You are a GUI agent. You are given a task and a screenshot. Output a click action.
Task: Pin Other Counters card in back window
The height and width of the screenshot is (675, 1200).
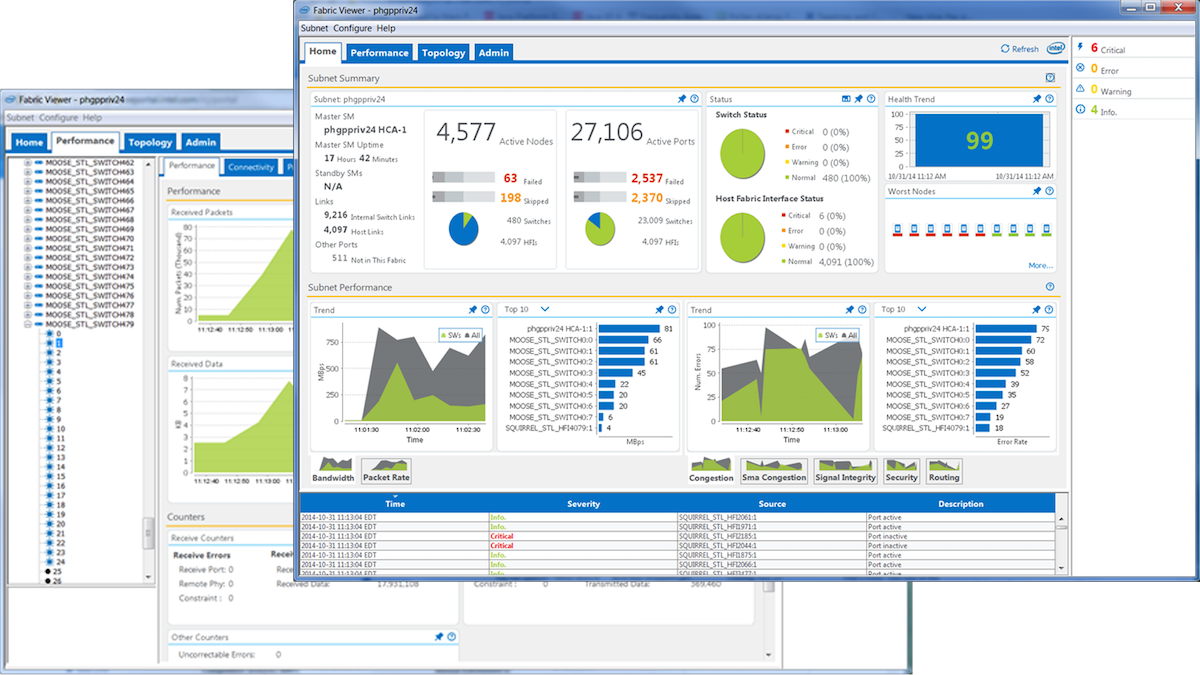click(439, 636)
